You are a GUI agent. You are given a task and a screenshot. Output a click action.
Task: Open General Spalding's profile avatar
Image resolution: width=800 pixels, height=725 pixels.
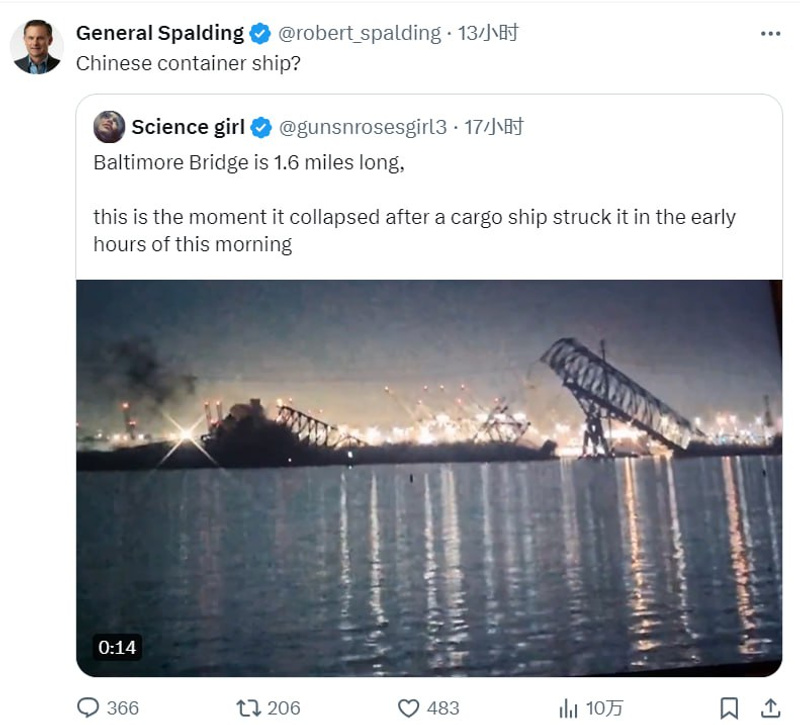tap(37, 47)
